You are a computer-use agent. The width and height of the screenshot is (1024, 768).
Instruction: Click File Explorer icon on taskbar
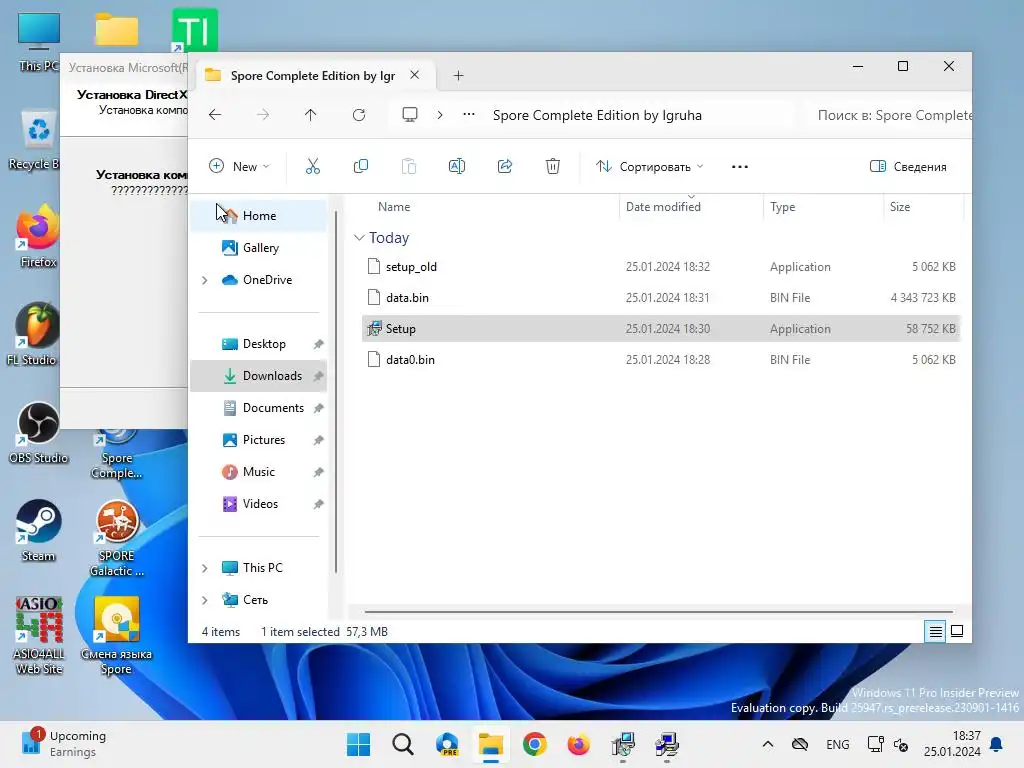(x=490, y=744)
